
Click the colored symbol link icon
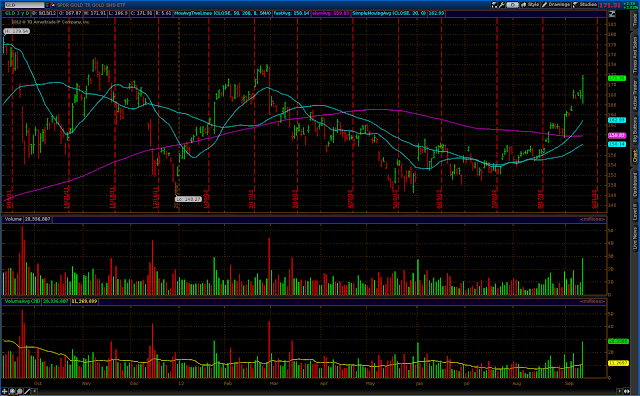pos(53,5)
